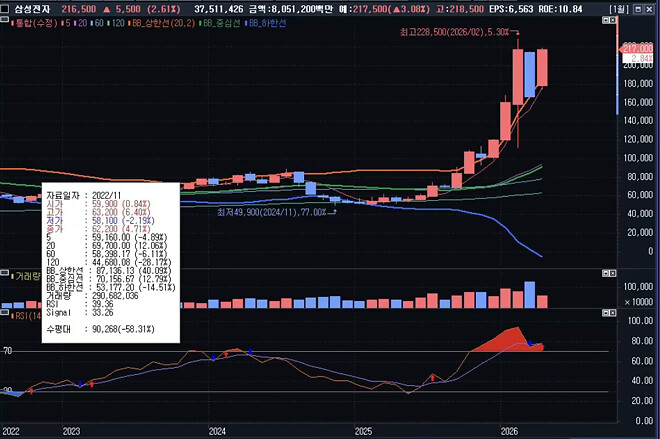Viewport: 660px width, 439px height.
Task: Select the 120-period moving average legend
Action: pos(116,23)
